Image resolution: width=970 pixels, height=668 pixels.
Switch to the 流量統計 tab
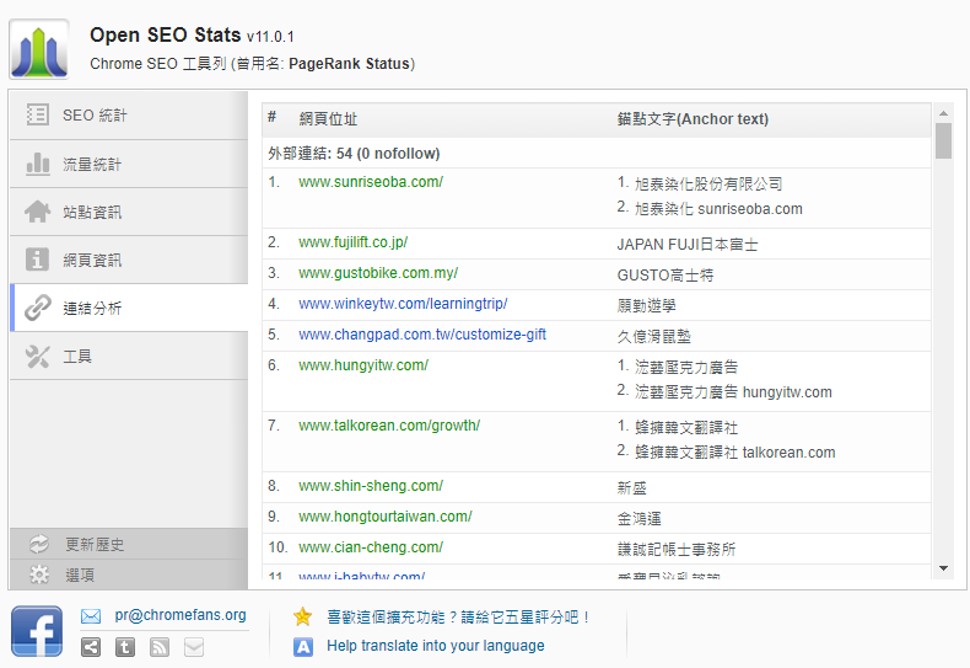click(129, 164)
